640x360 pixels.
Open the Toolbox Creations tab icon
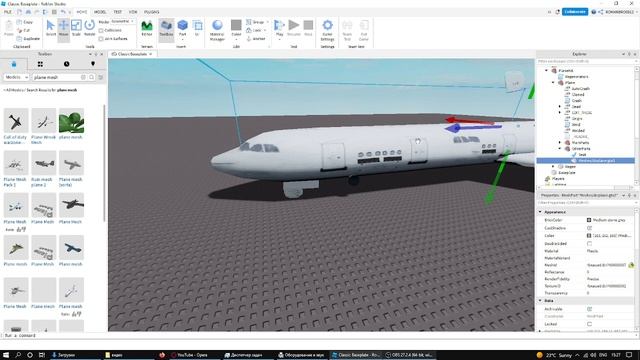[x=93, y=64]
